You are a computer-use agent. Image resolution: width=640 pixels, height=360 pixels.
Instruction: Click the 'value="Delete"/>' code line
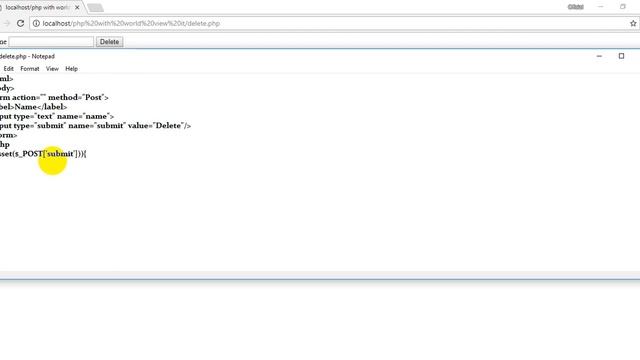click(x=96, y=126)
